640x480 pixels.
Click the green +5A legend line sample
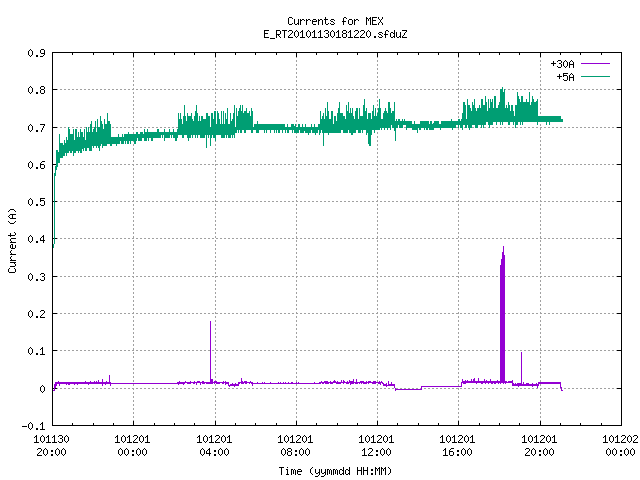595,76
